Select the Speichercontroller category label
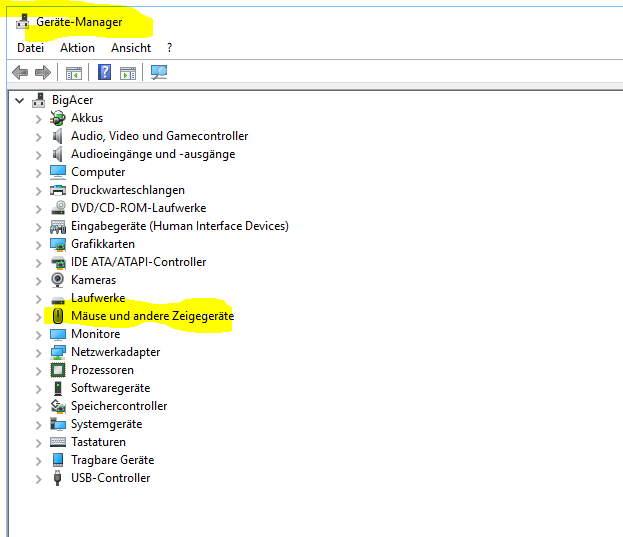This screenshot has width=623, height=537. pyautogui.click(x=119, y=406)
